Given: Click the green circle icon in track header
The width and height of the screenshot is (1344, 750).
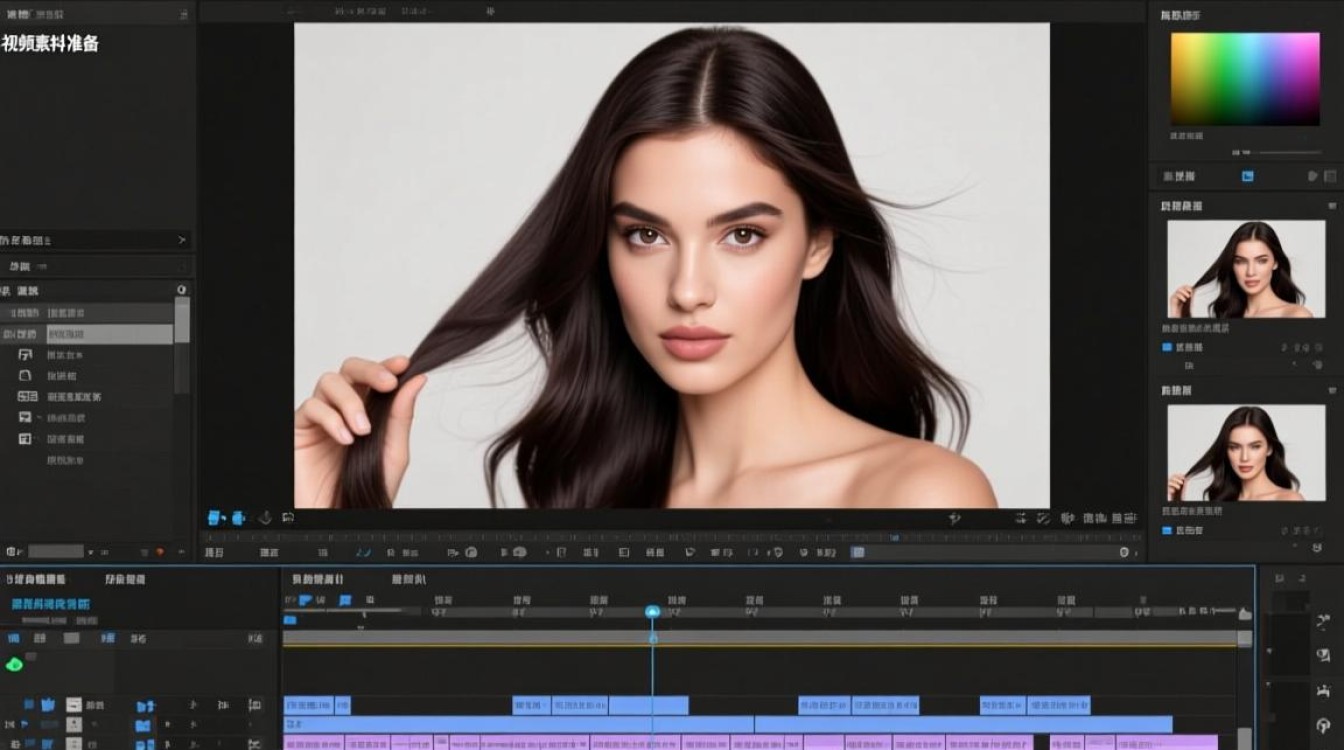Looking at the screenshot, I should coord(14,664).
